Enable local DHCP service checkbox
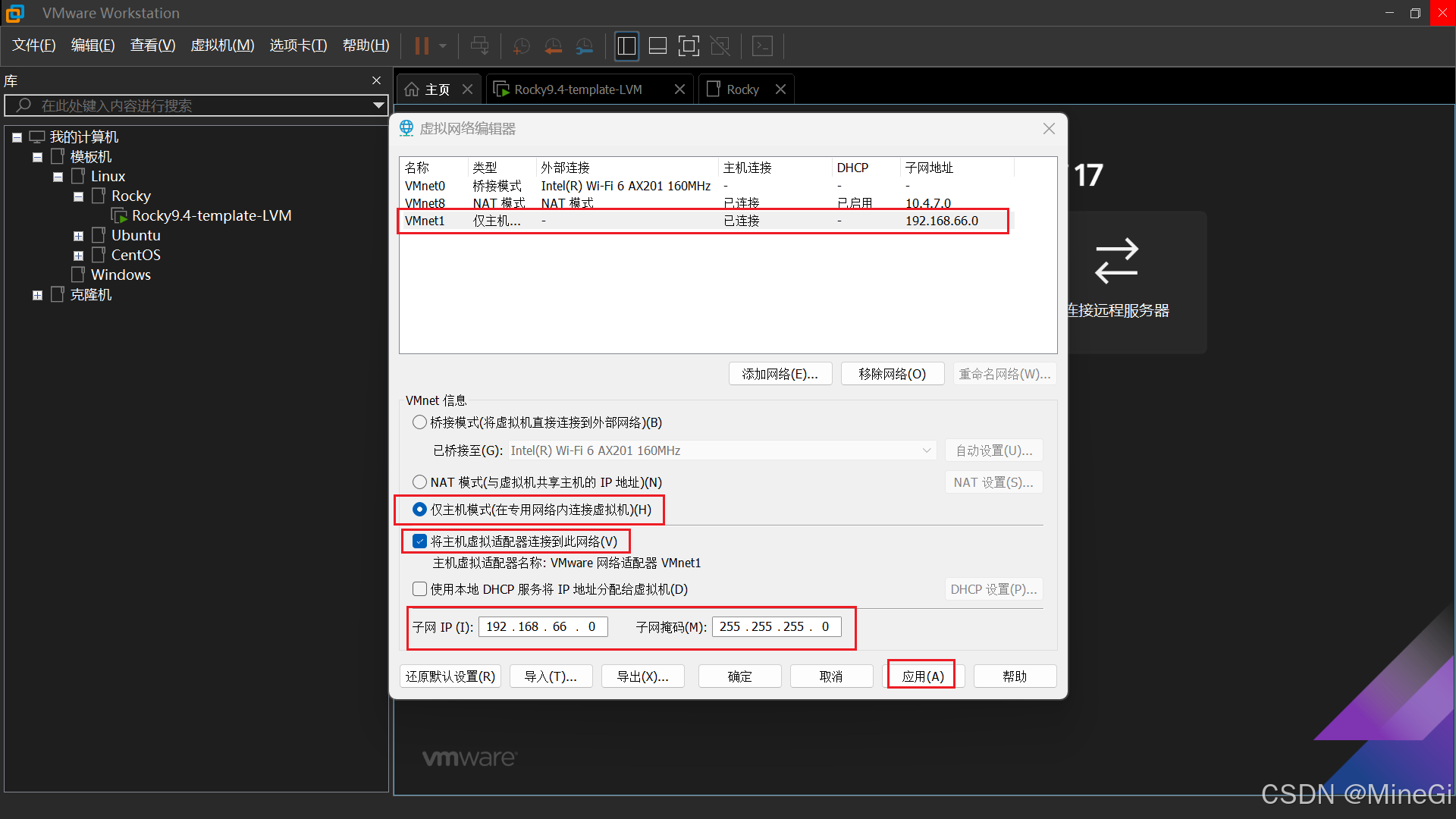The width and height of the screenshot is (1456, 819). pyautogui.click(x=419, y=589)
